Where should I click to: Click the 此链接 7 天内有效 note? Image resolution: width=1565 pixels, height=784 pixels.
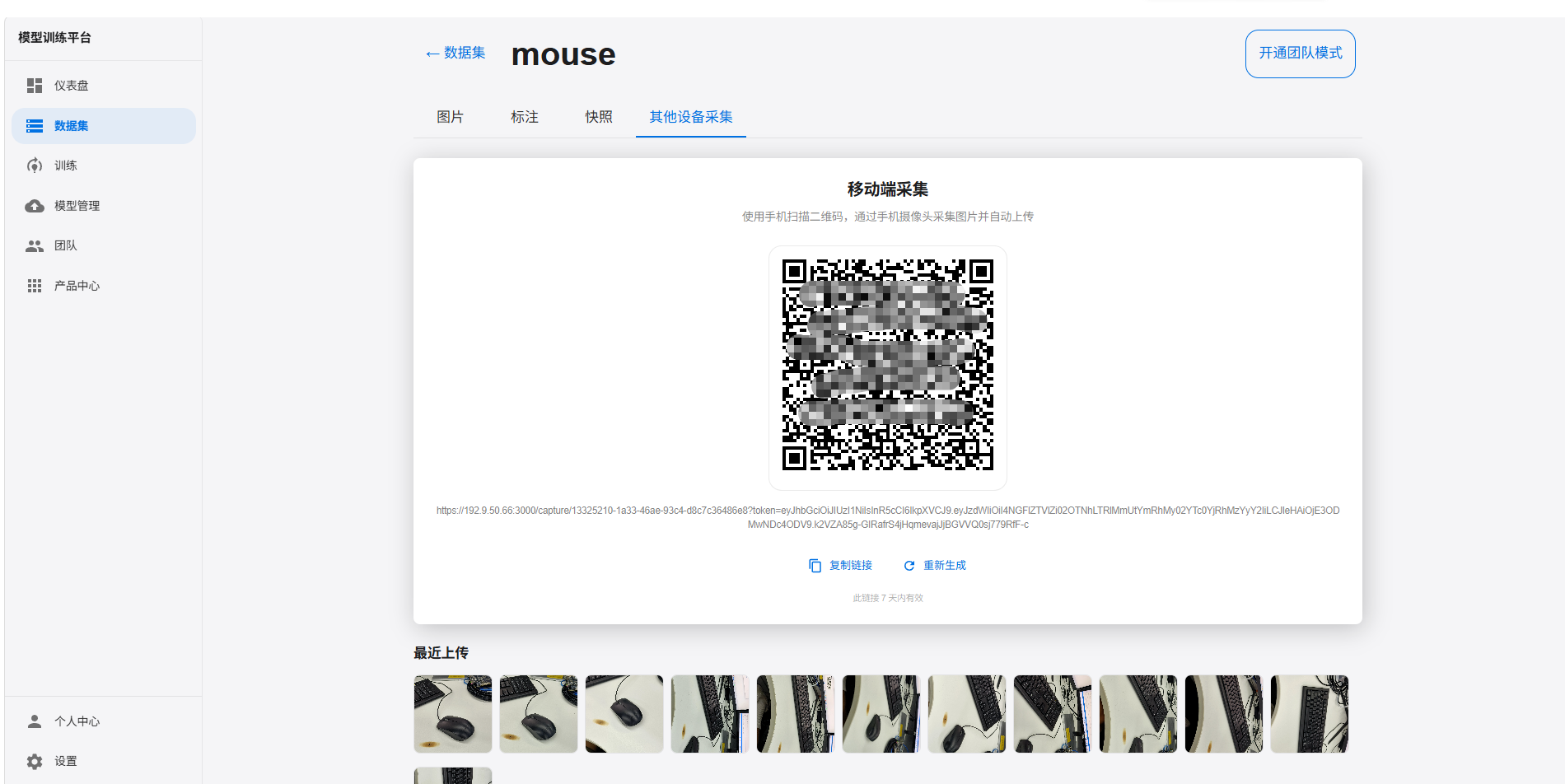click(888, 598)
